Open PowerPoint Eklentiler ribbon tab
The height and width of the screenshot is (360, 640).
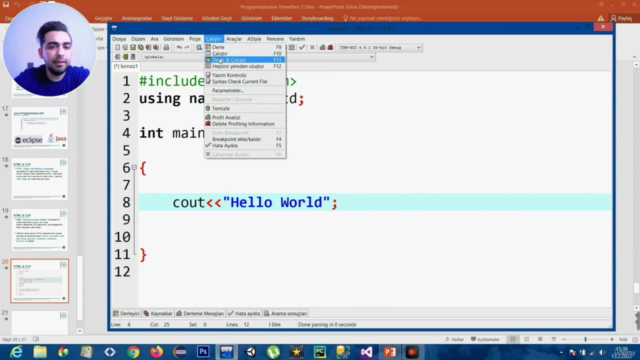tap(282, 18)
